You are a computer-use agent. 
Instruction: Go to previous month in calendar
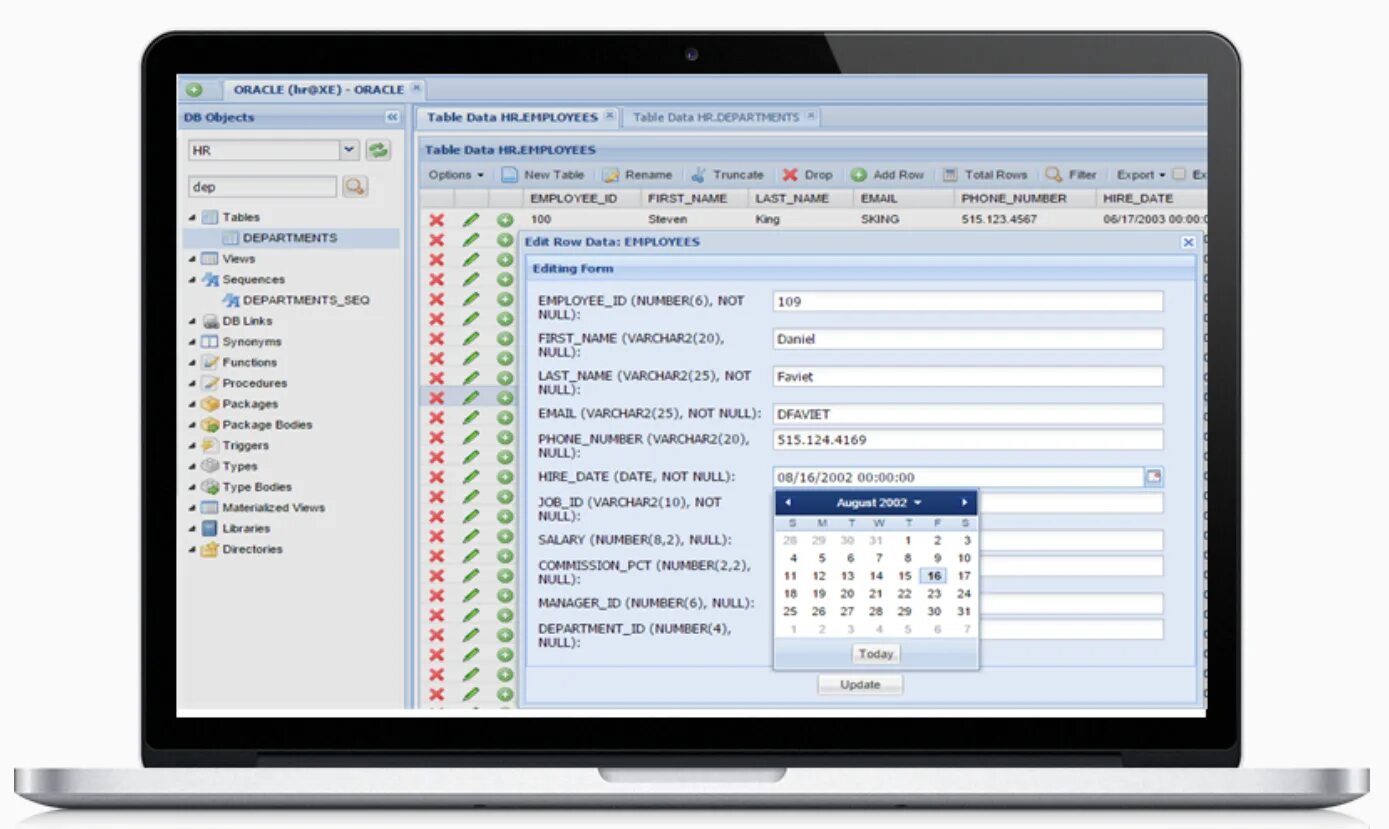[x=788, y=502]
